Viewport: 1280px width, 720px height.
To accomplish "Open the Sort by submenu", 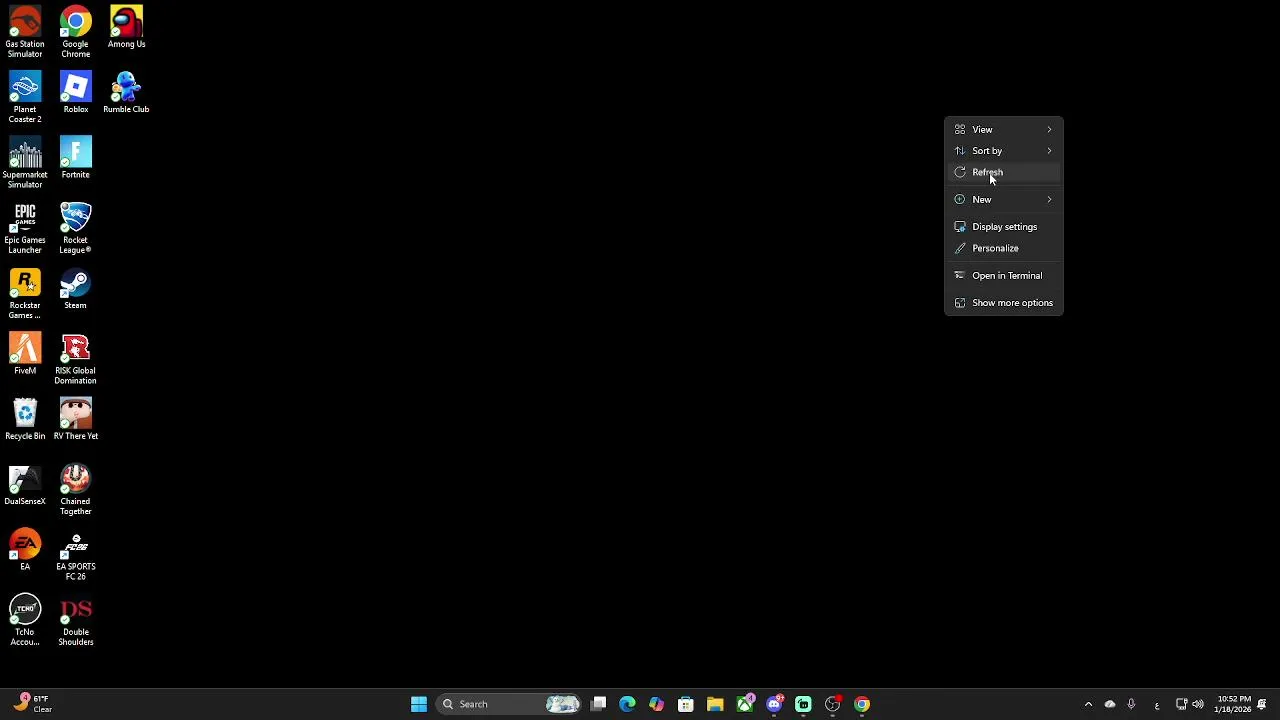I will [1004, 151].
